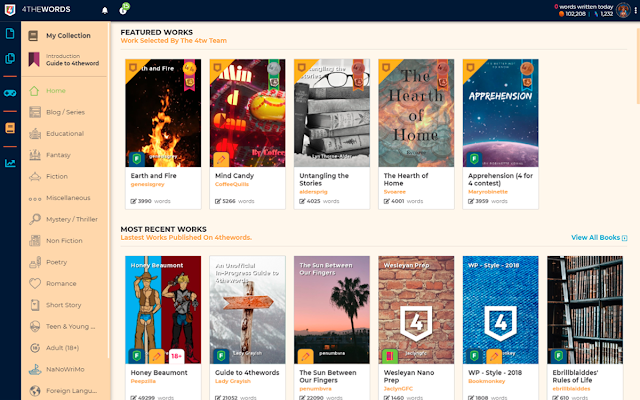Open Ebrillblaiddes' Rules of Life cover

(585, 310)
